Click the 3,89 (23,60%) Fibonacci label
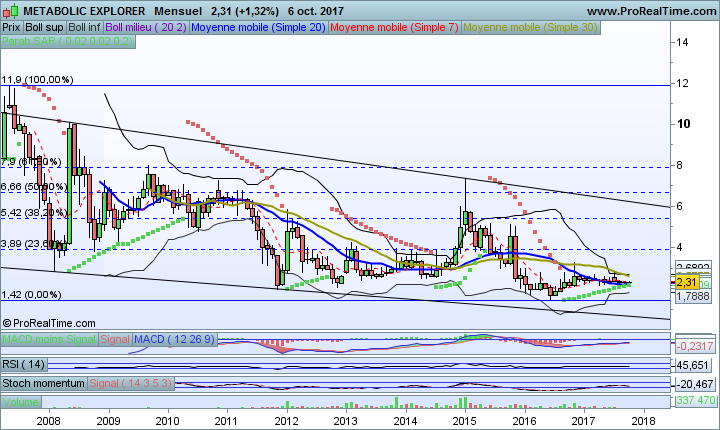This screenshot has height=430, width=720. click(x=32, y=243)
